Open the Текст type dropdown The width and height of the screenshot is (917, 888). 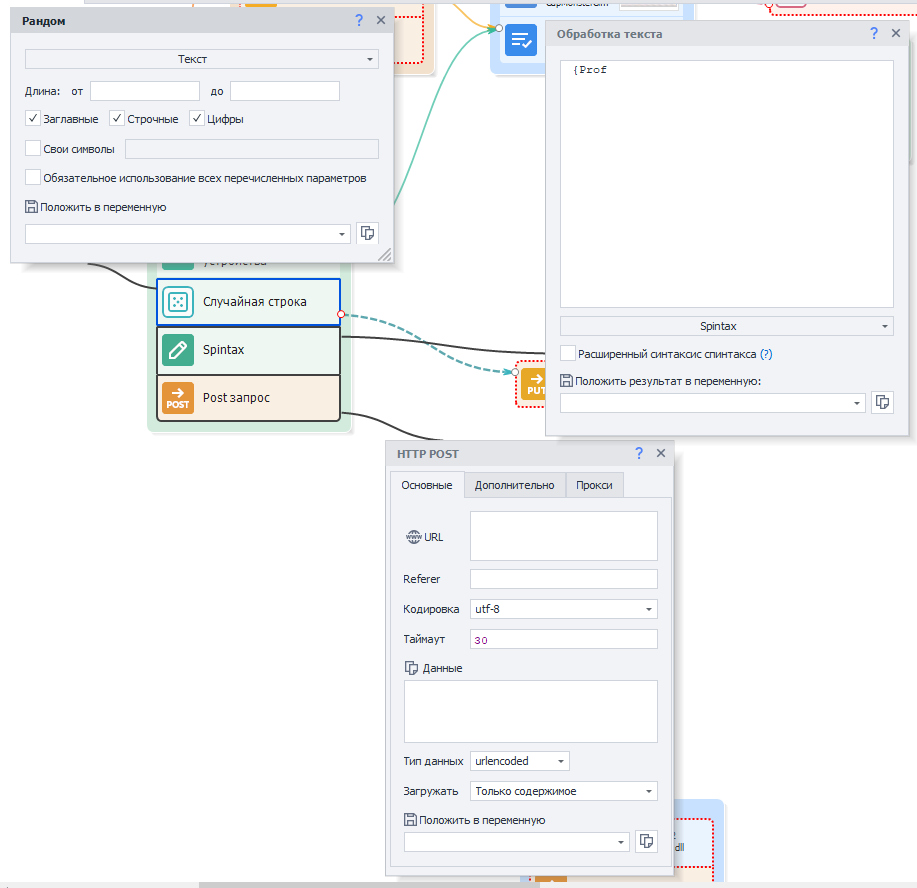(201, 60)
